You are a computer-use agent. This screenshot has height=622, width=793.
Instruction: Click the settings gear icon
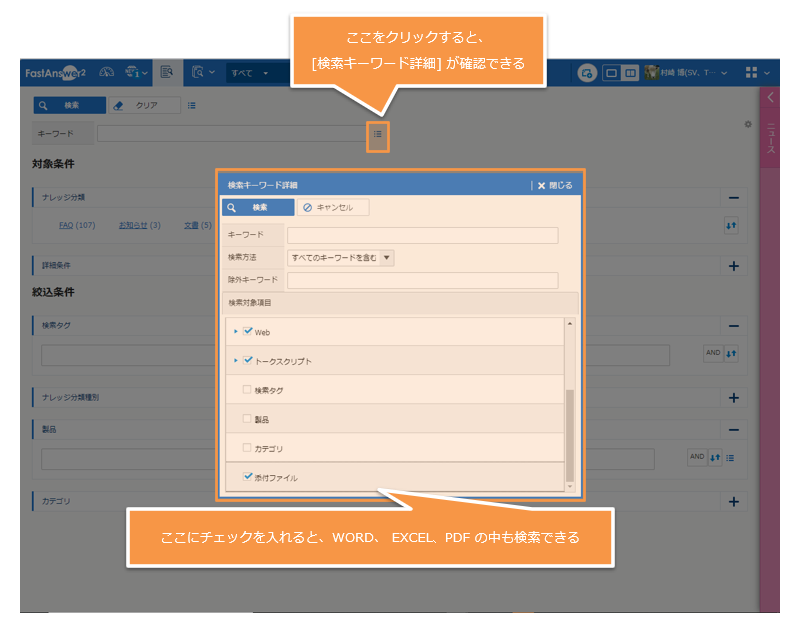(x=747, y=124)
